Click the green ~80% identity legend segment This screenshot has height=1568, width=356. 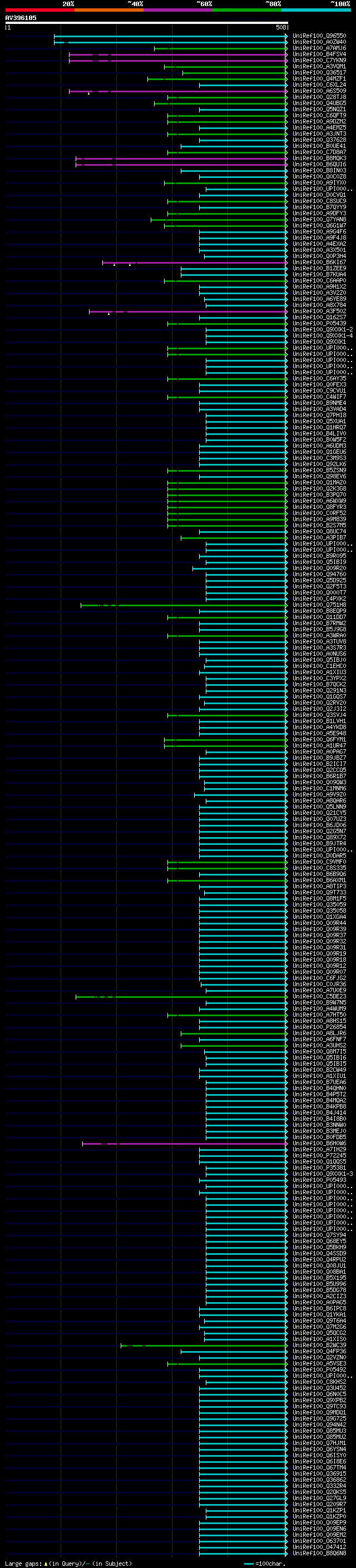click(x=247, y=10)
